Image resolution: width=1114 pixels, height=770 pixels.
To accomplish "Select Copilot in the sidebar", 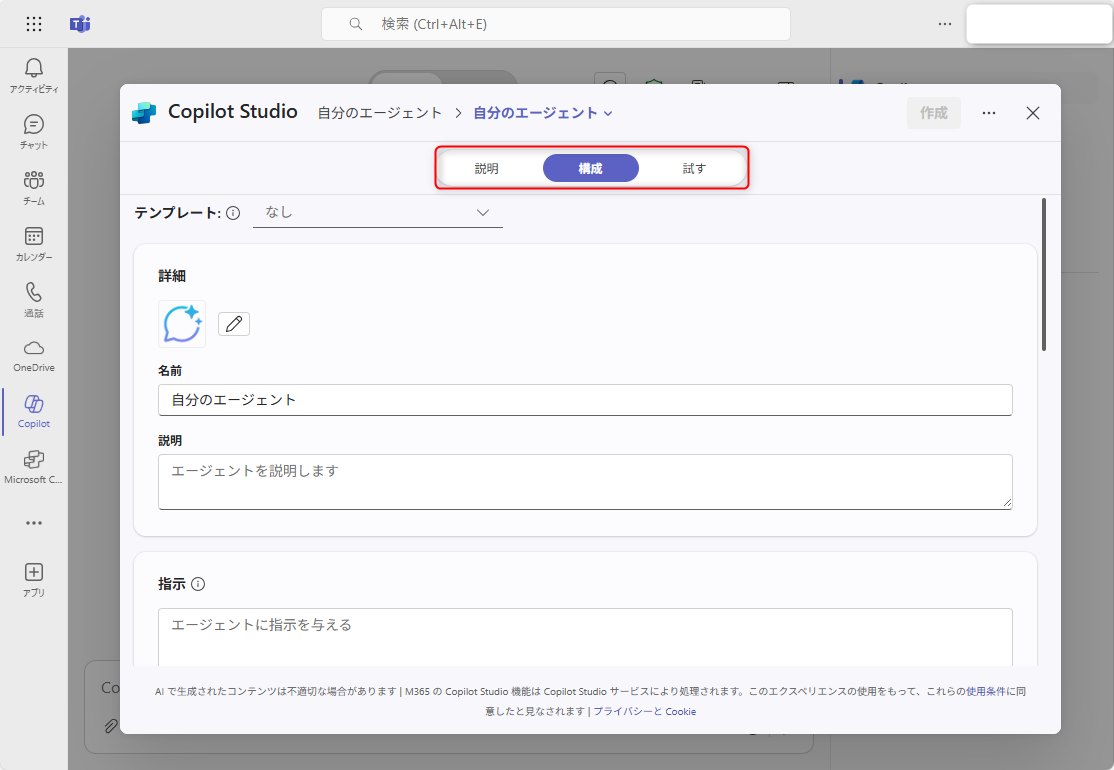I will [33, 411].
